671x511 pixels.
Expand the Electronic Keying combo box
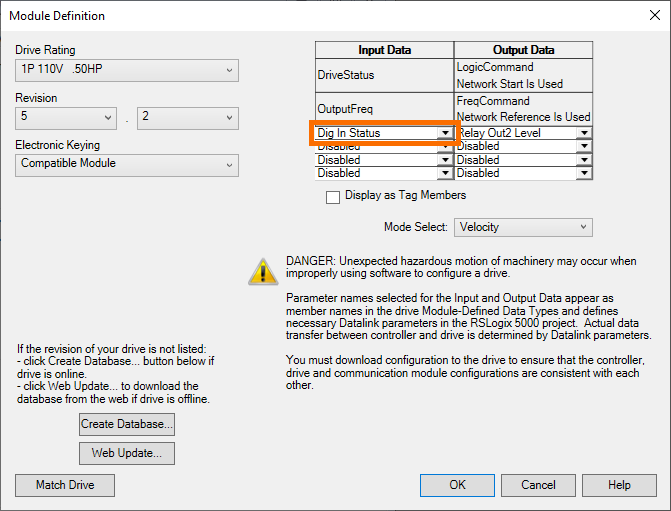pyautogui.click(x=127, y=165)
